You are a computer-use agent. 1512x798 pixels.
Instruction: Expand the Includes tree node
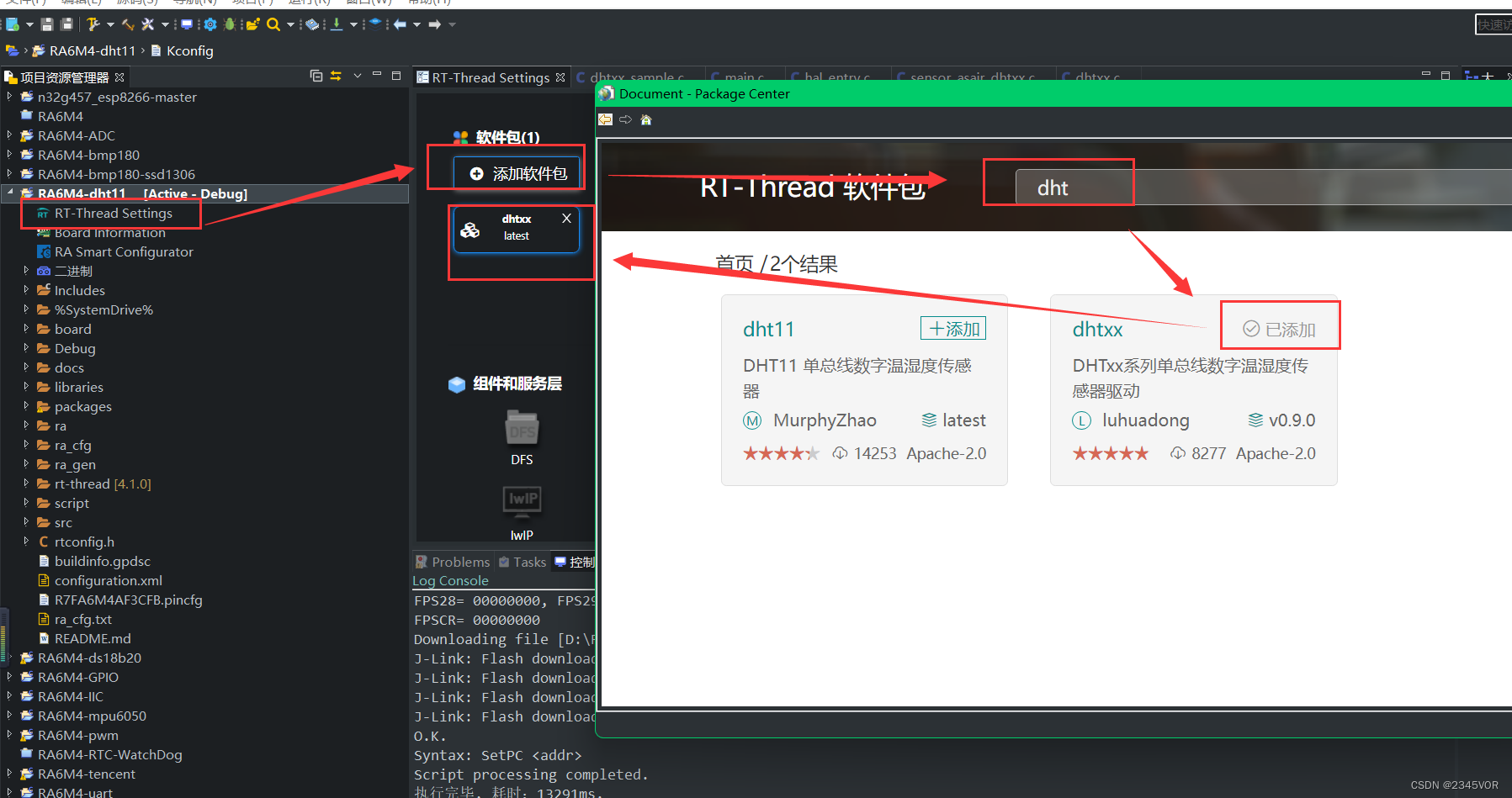pos(26,290)
